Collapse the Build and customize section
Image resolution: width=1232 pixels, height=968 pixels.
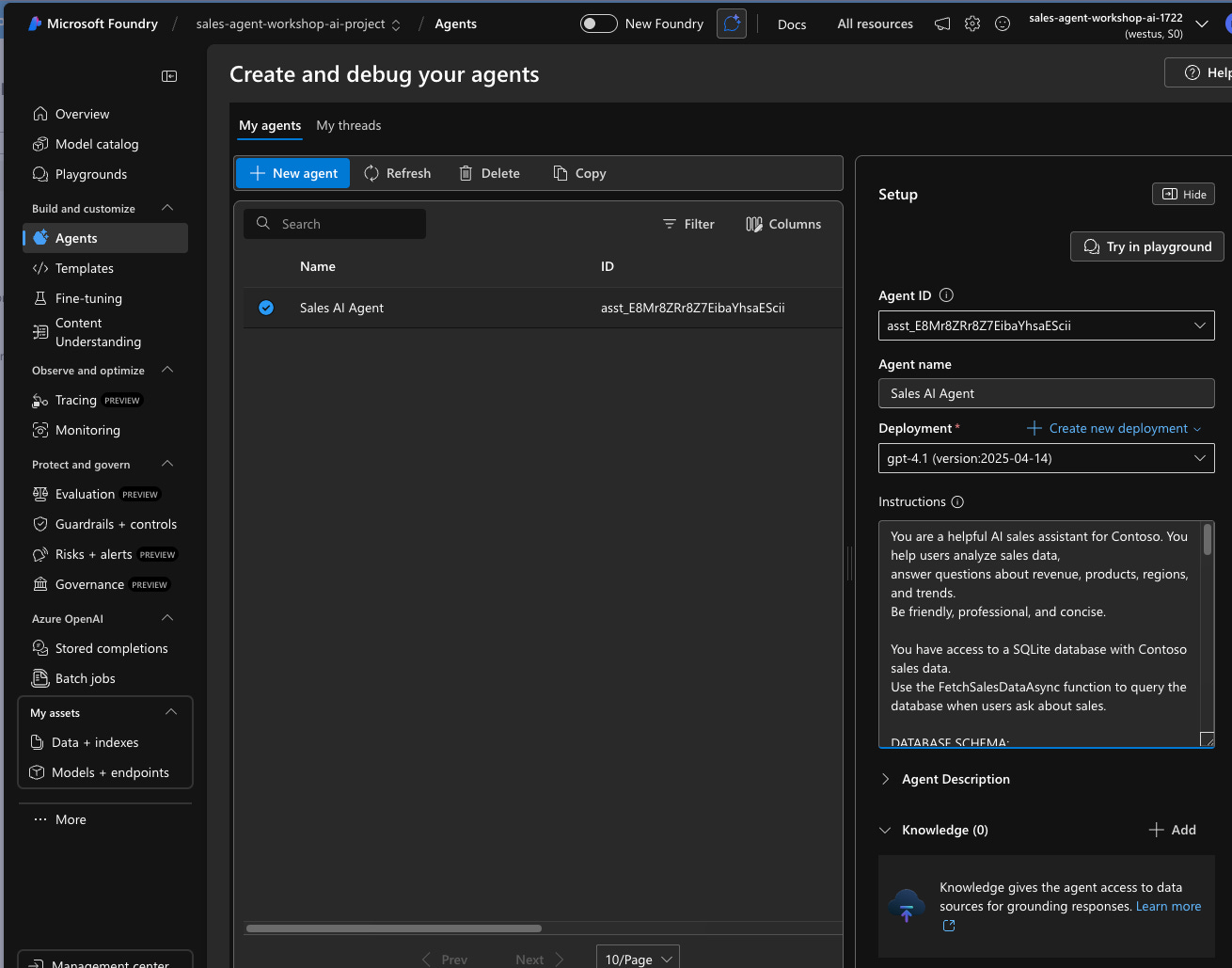167,208
